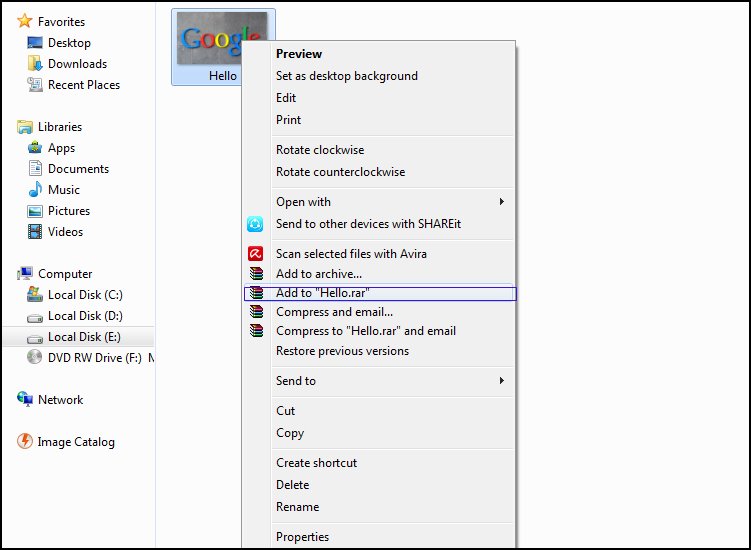751x550 pixels.
Task: Click the Videos film icon
Action: coord(35,232)
